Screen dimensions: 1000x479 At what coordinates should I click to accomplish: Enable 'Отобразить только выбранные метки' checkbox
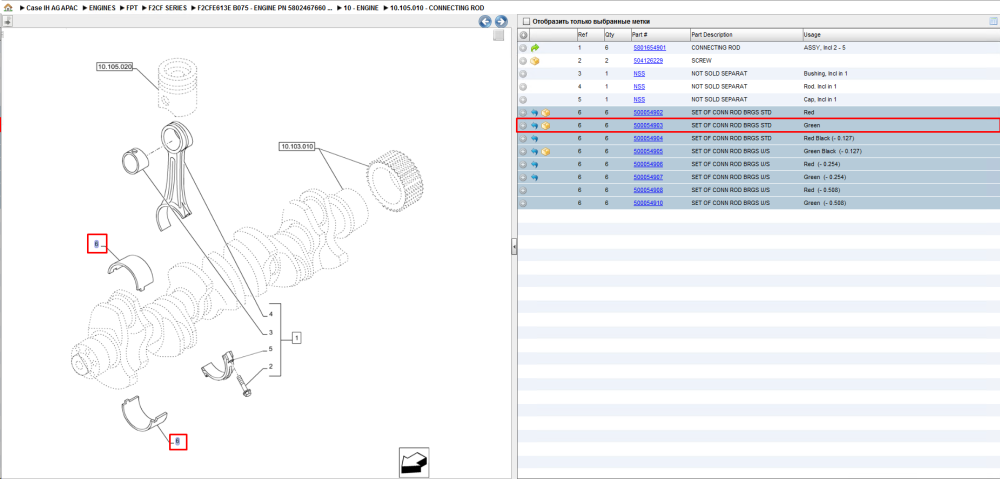click(x=526, y=22)
